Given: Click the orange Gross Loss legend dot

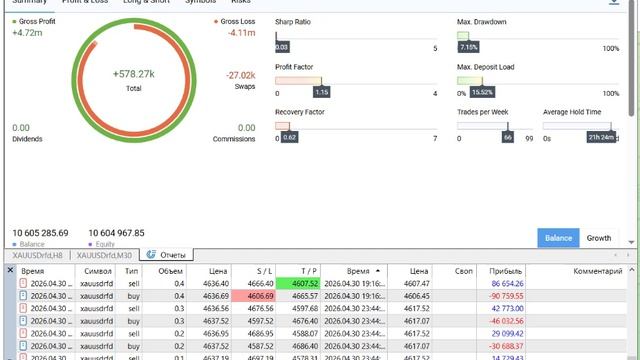Looking at the screenshot, I should (x=216, y=22).
